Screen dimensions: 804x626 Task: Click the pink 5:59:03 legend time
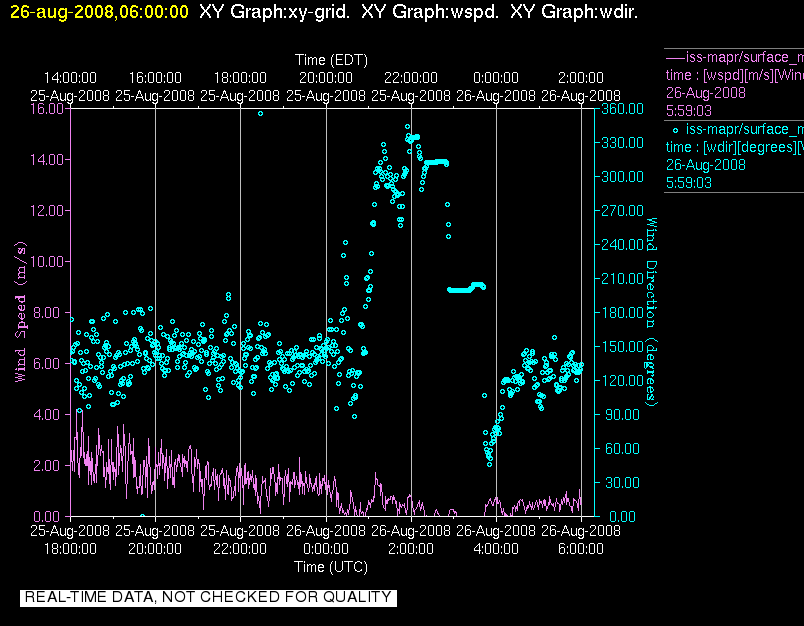(x=689, y=111)
